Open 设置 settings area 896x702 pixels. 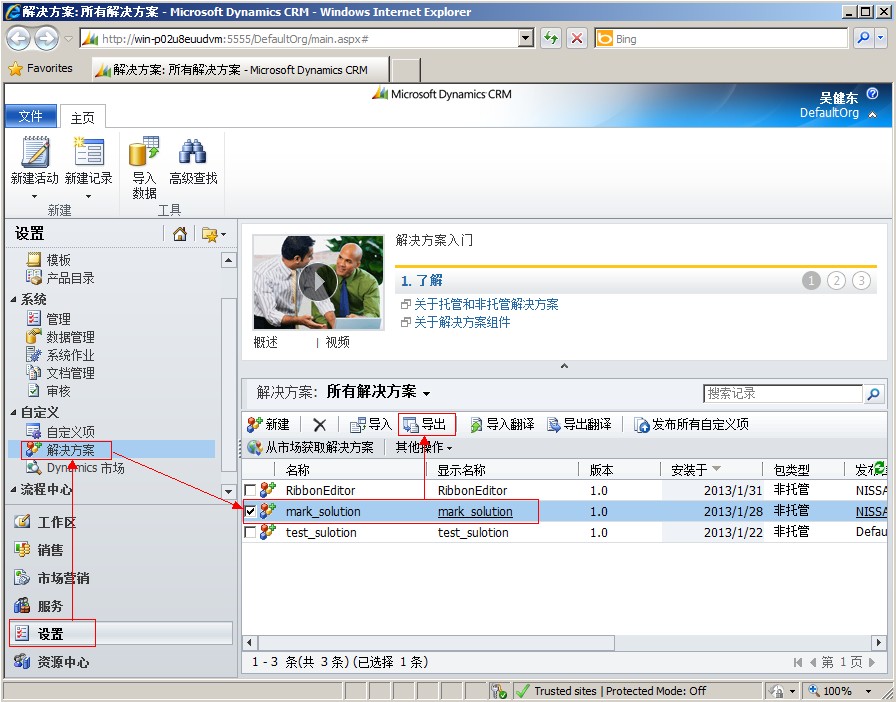coord(121,633)
